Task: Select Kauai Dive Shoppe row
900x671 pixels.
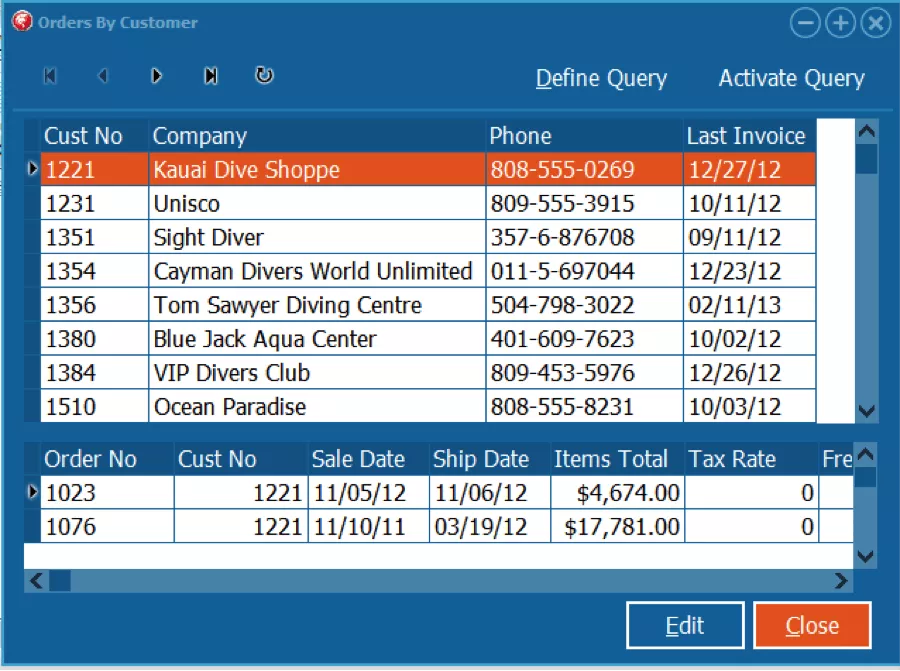Action: (x=428, y=169)
